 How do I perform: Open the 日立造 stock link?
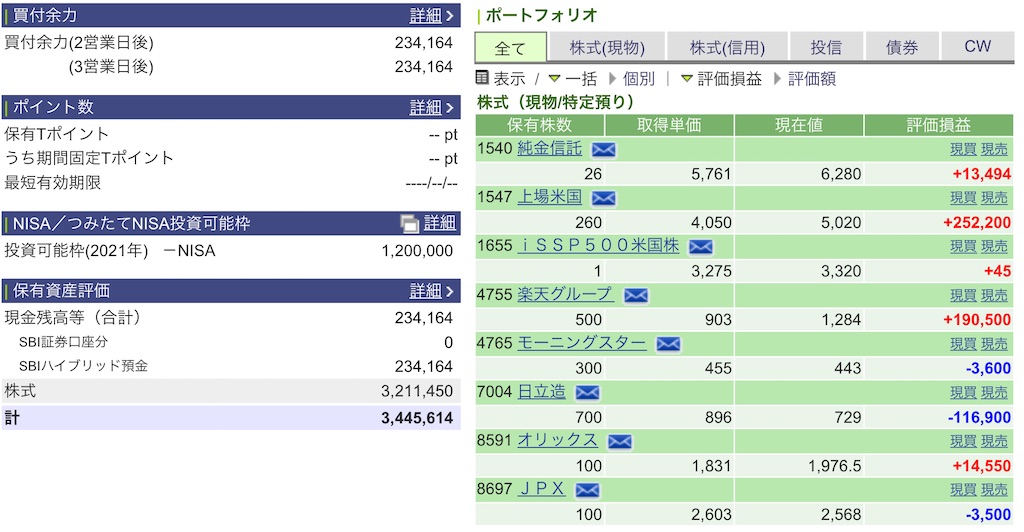541,392
